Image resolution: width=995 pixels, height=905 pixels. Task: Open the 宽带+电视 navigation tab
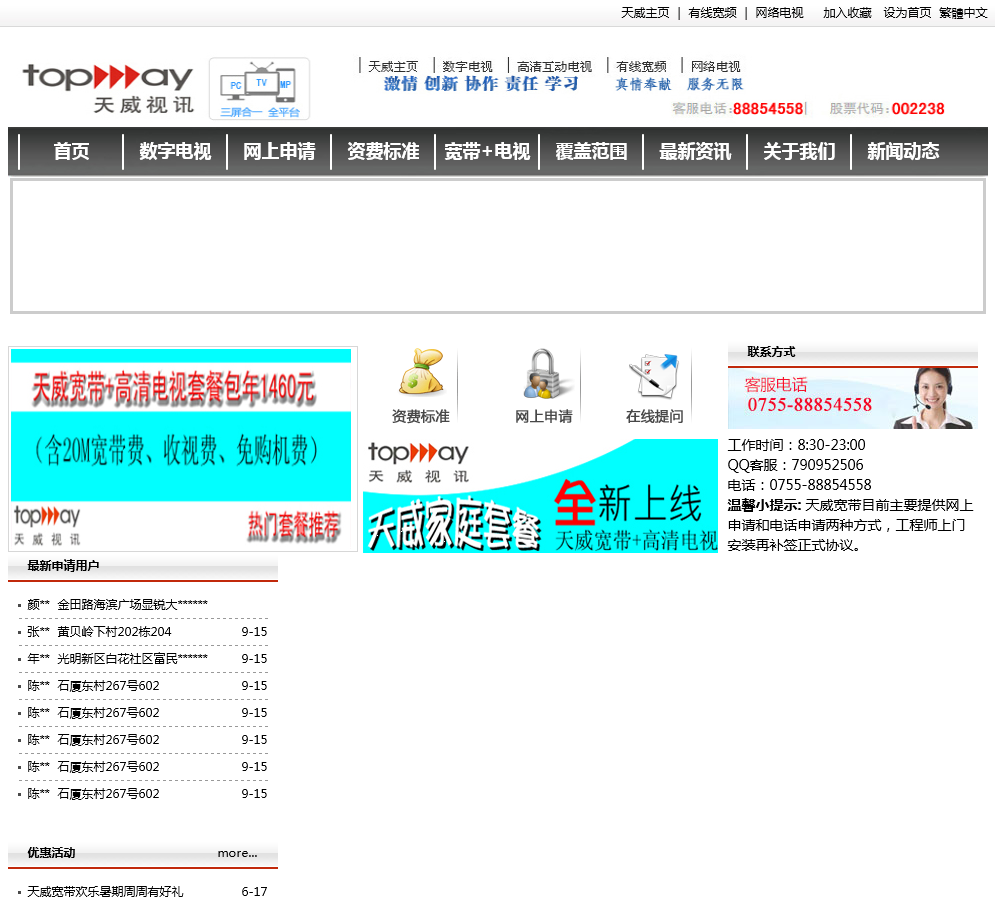click(x=487, y=152)
